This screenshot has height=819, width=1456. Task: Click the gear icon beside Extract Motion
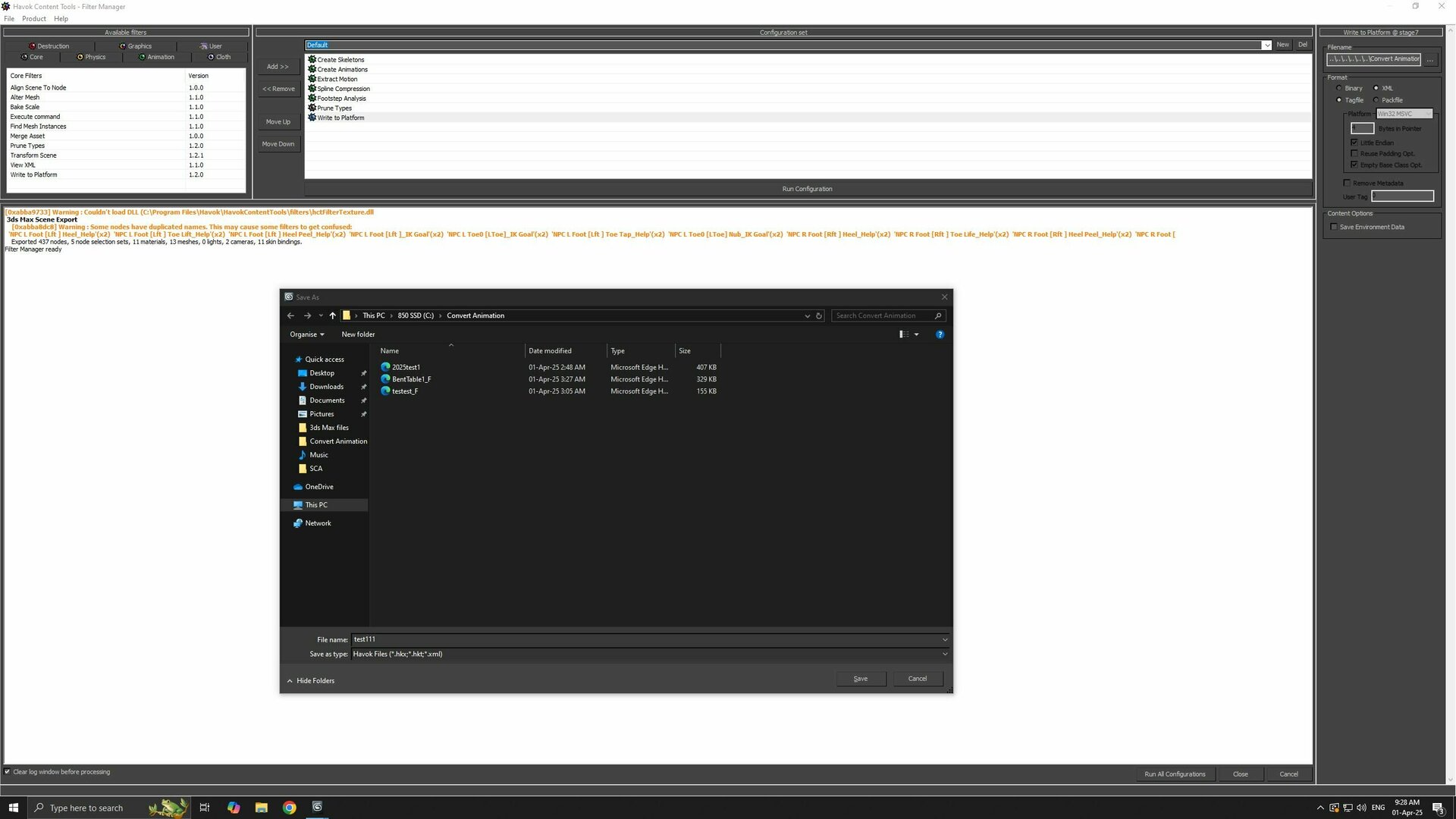312,79
